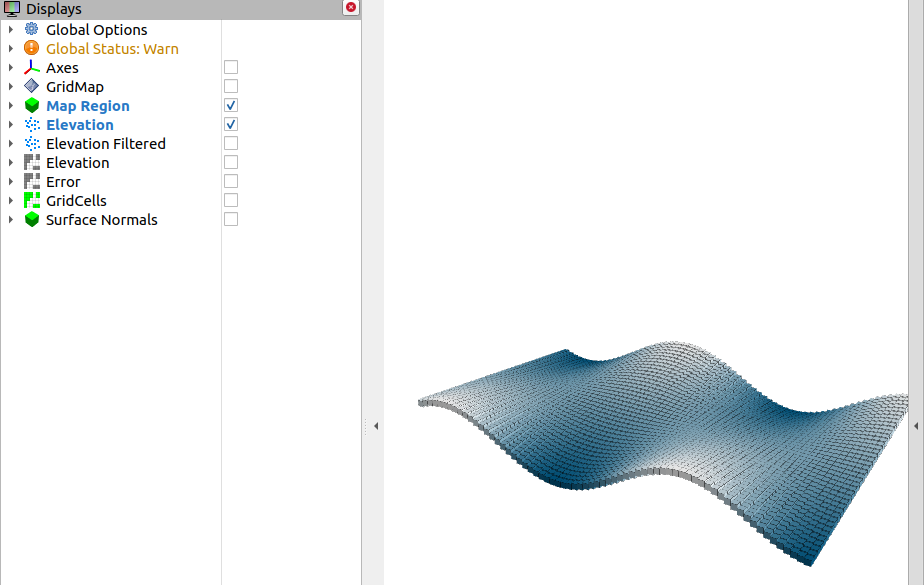Collapse the left panel splitter arrow
Screen dimensions: 924x585
(375, 425)
